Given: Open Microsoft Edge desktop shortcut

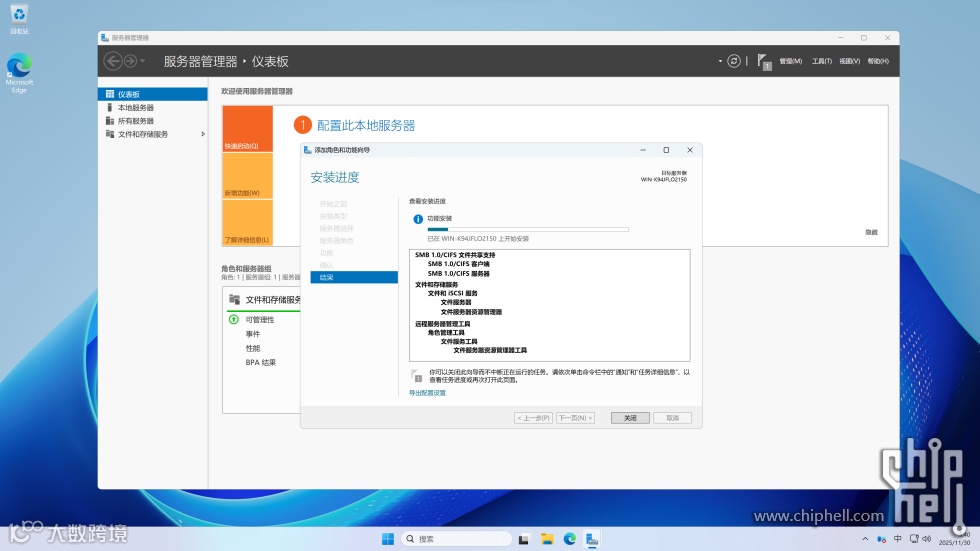Looking at the screenshot, I should point(19,73).
